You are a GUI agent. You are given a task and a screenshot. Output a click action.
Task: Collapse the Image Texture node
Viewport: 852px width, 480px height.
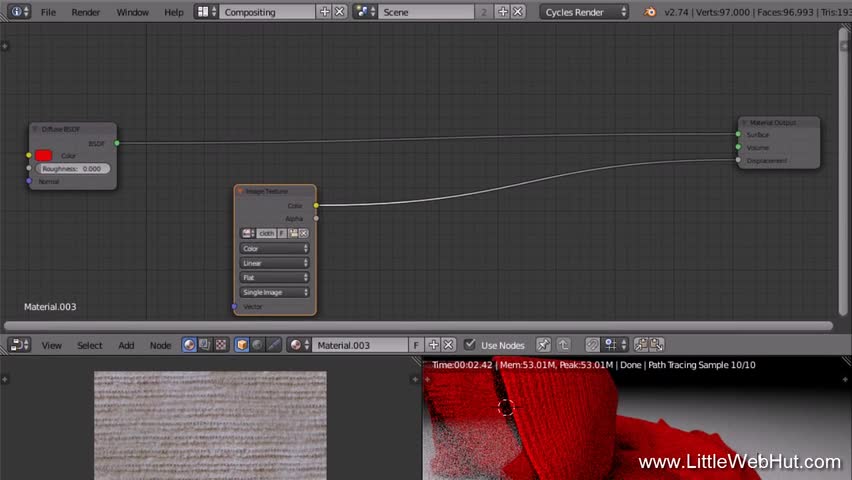(240, 191)
